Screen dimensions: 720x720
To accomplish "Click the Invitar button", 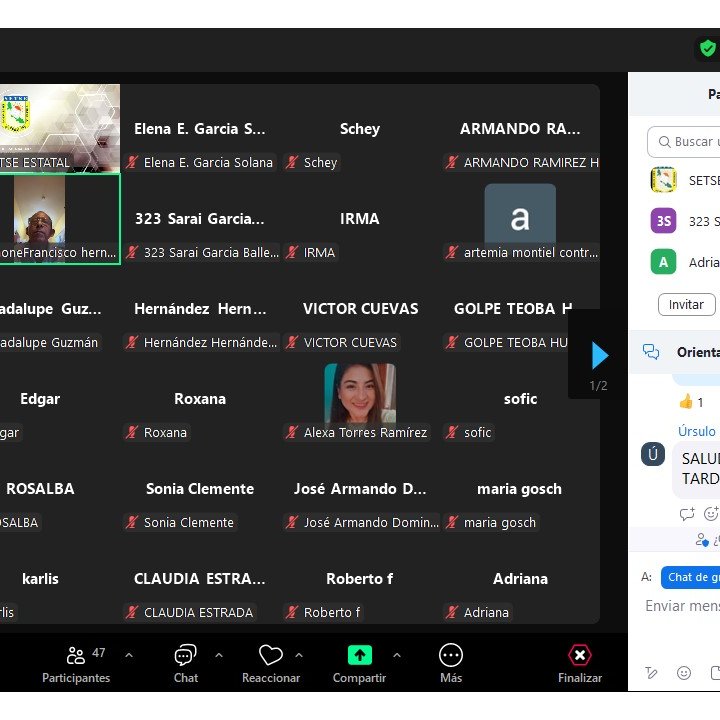I will 686,304.
